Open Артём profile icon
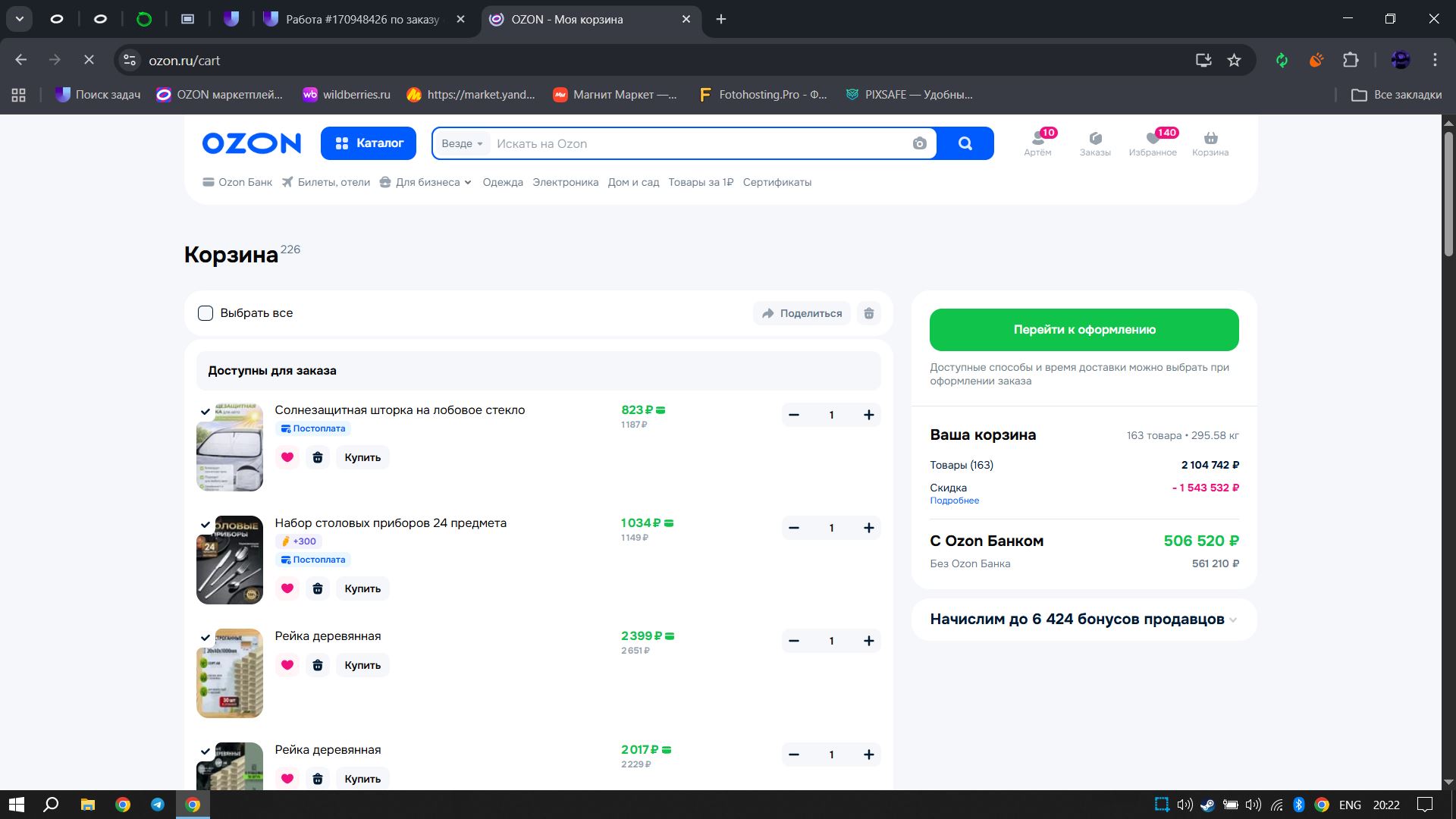This screenshot has width=1456, height=819. pos(1037,139)
